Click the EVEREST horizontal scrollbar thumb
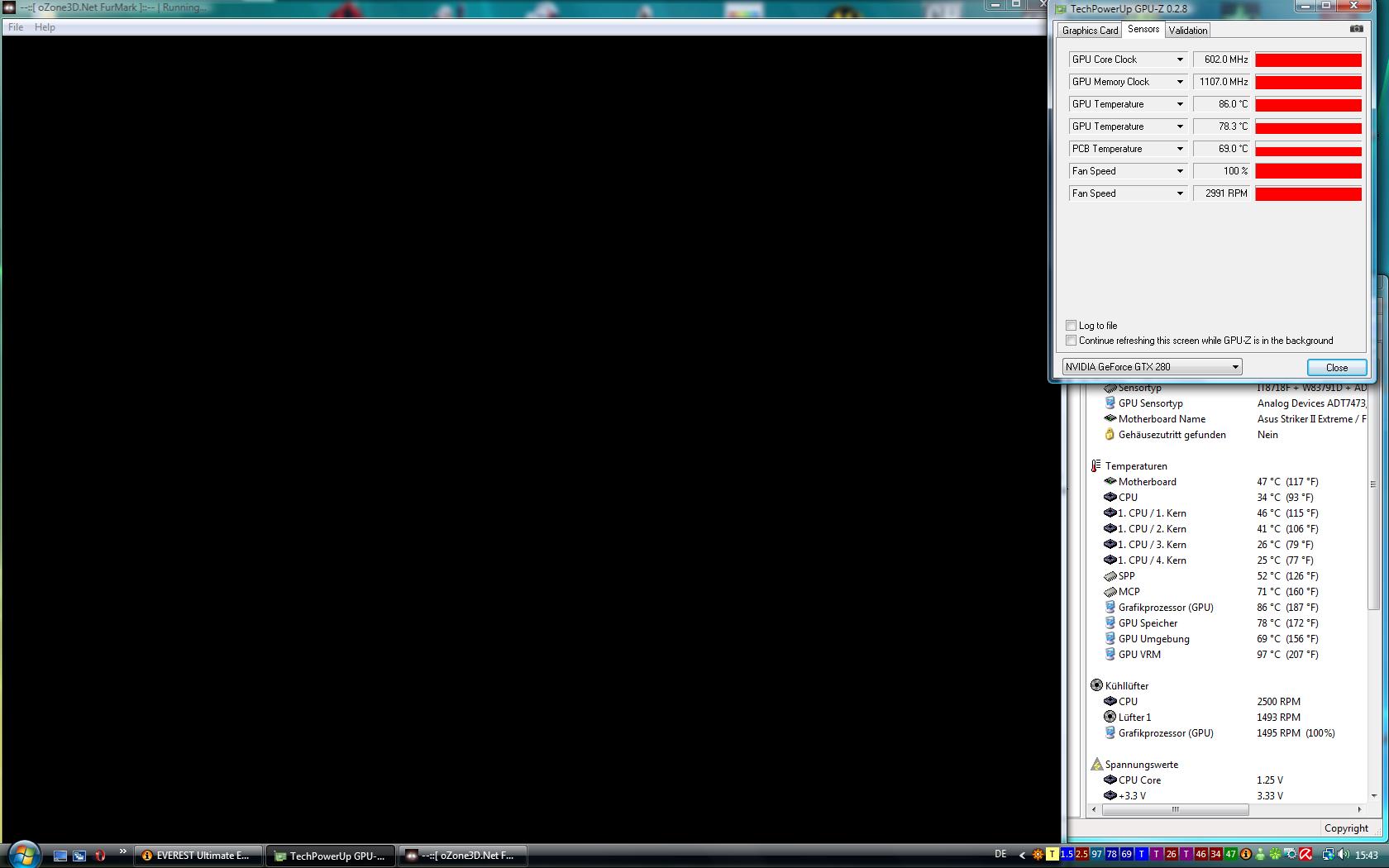This screenshot has width=1389, height=868. (1175, 810)
